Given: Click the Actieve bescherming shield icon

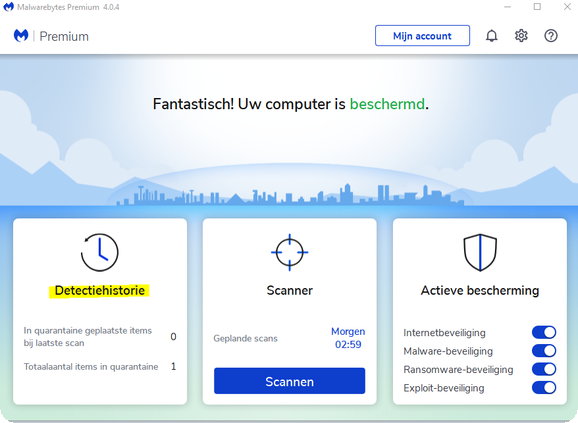Looking at the screenshot, I should point(480,252).
